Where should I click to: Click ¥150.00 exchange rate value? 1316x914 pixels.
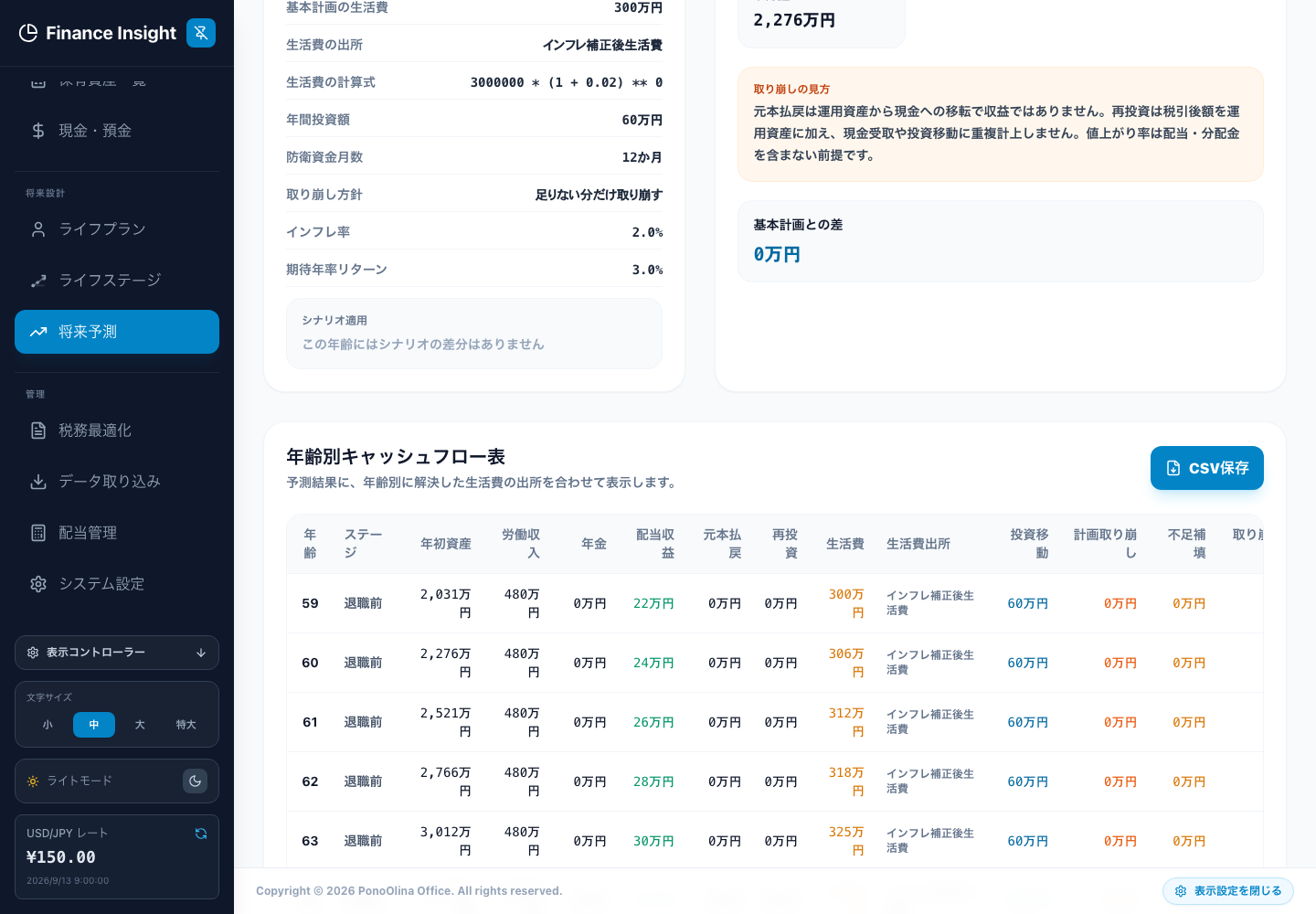click(x=61, y=857)
